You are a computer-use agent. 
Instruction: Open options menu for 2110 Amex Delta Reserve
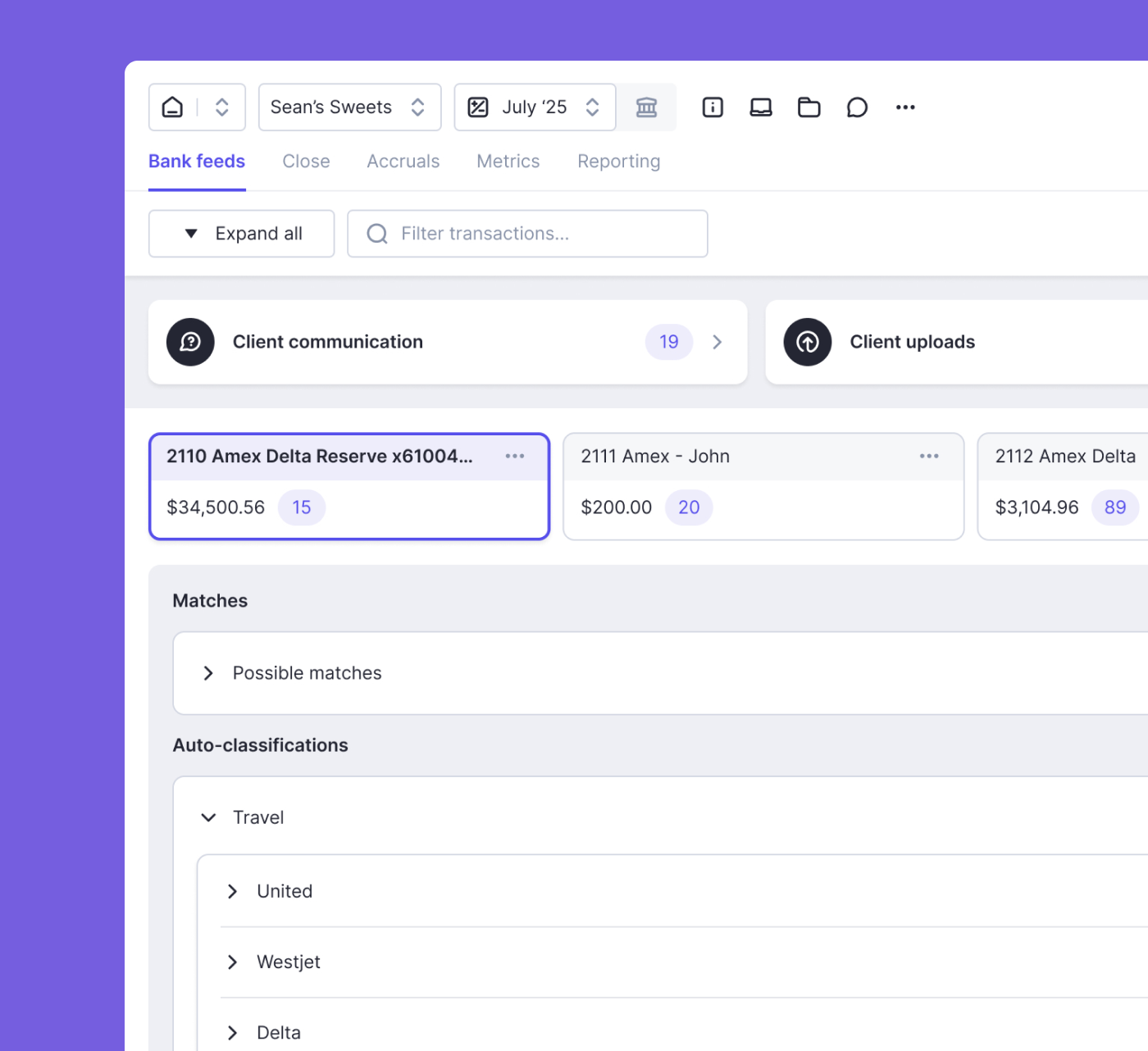pyautogui.click(x=515, y=456)
